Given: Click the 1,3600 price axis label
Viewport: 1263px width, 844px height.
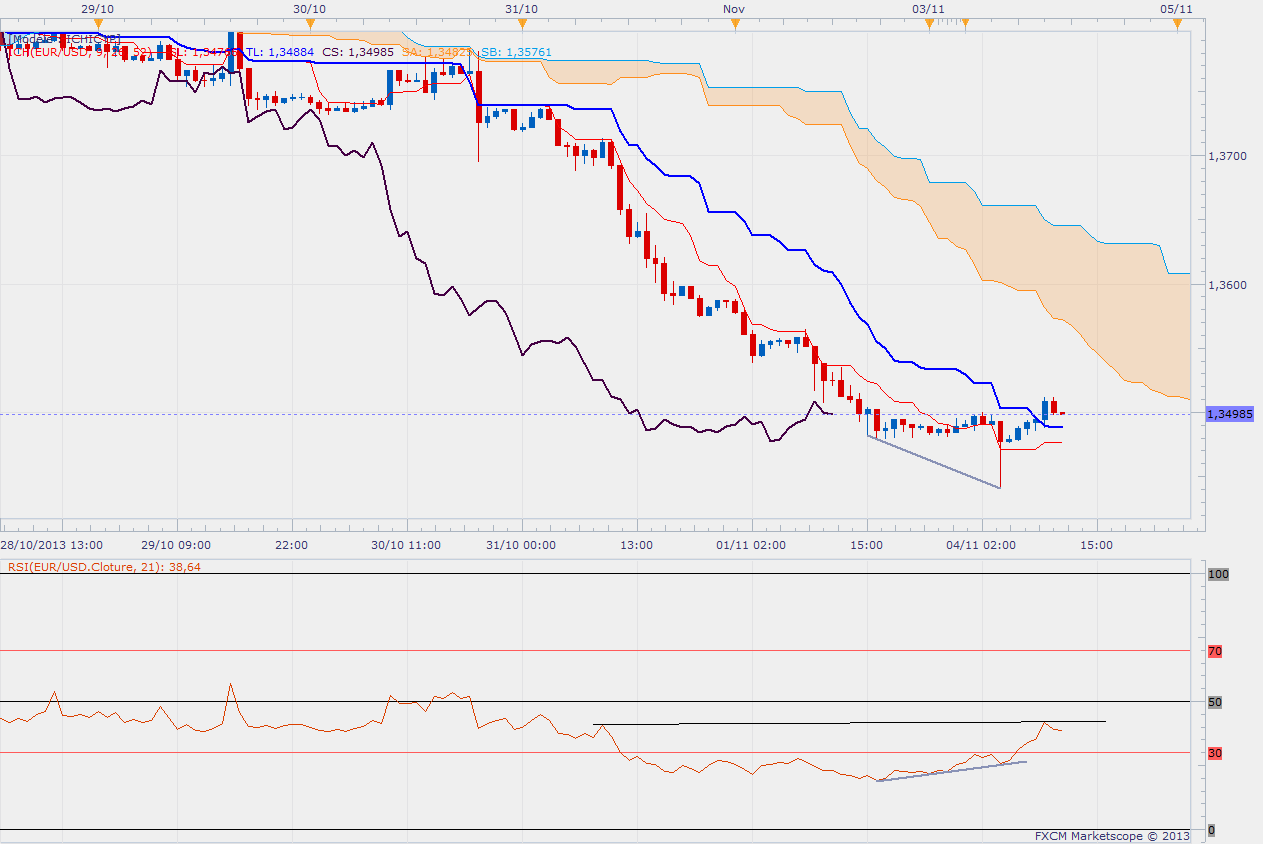Looking at the screenshot, I should 1227,286.
